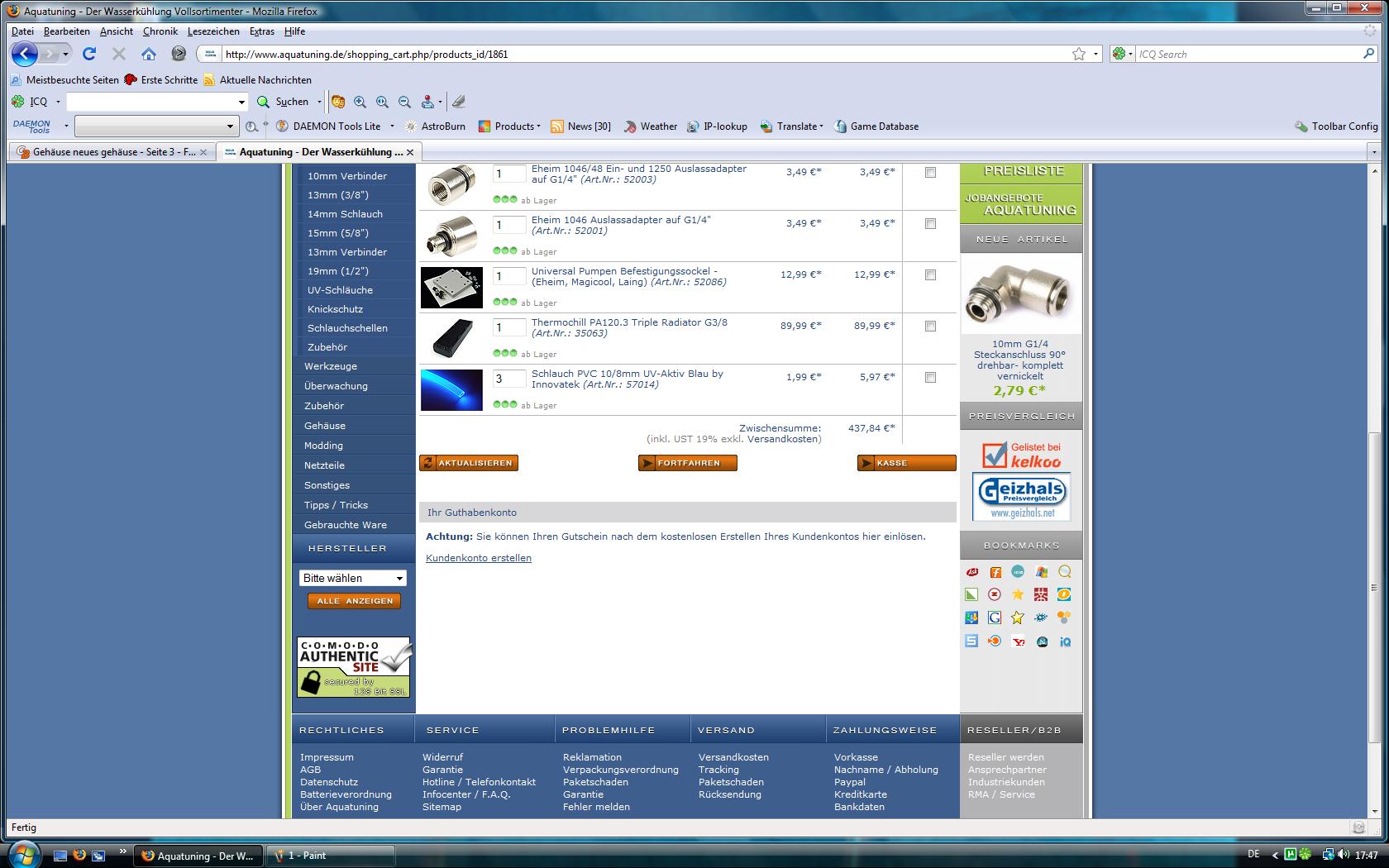This screenshot has width=1389, height=868.
Task: Expand the Products dropdown menu
Action: [509, 126]
